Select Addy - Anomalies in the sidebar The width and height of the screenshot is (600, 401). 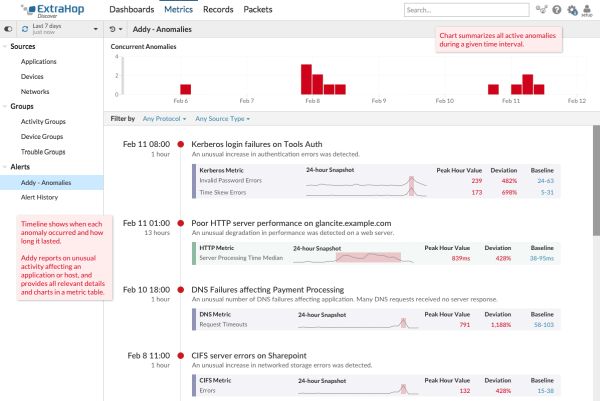52,183
